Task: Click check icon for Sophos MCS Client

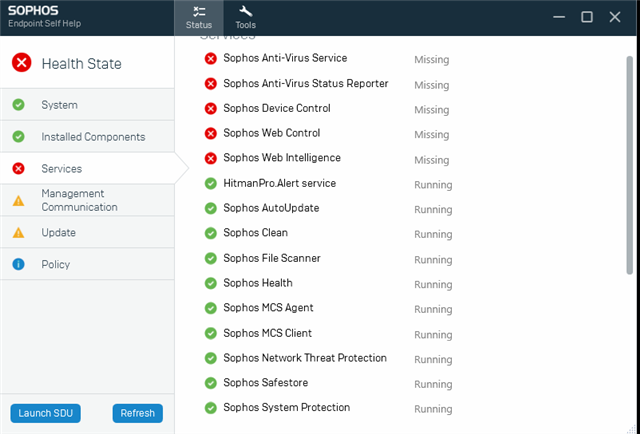Action: tap(211, 334)
